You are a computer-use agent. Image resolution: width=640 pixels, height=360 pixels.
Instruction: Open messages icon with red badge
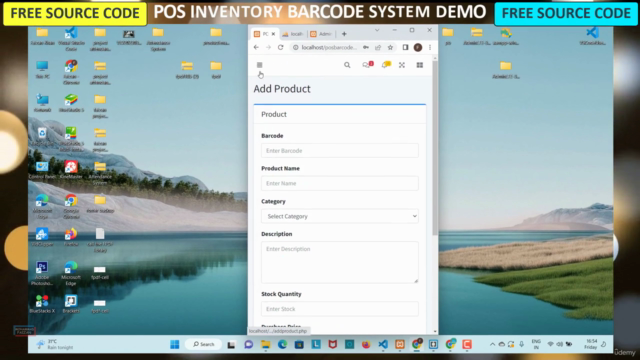pyautogui.click(x=368, y=64)
